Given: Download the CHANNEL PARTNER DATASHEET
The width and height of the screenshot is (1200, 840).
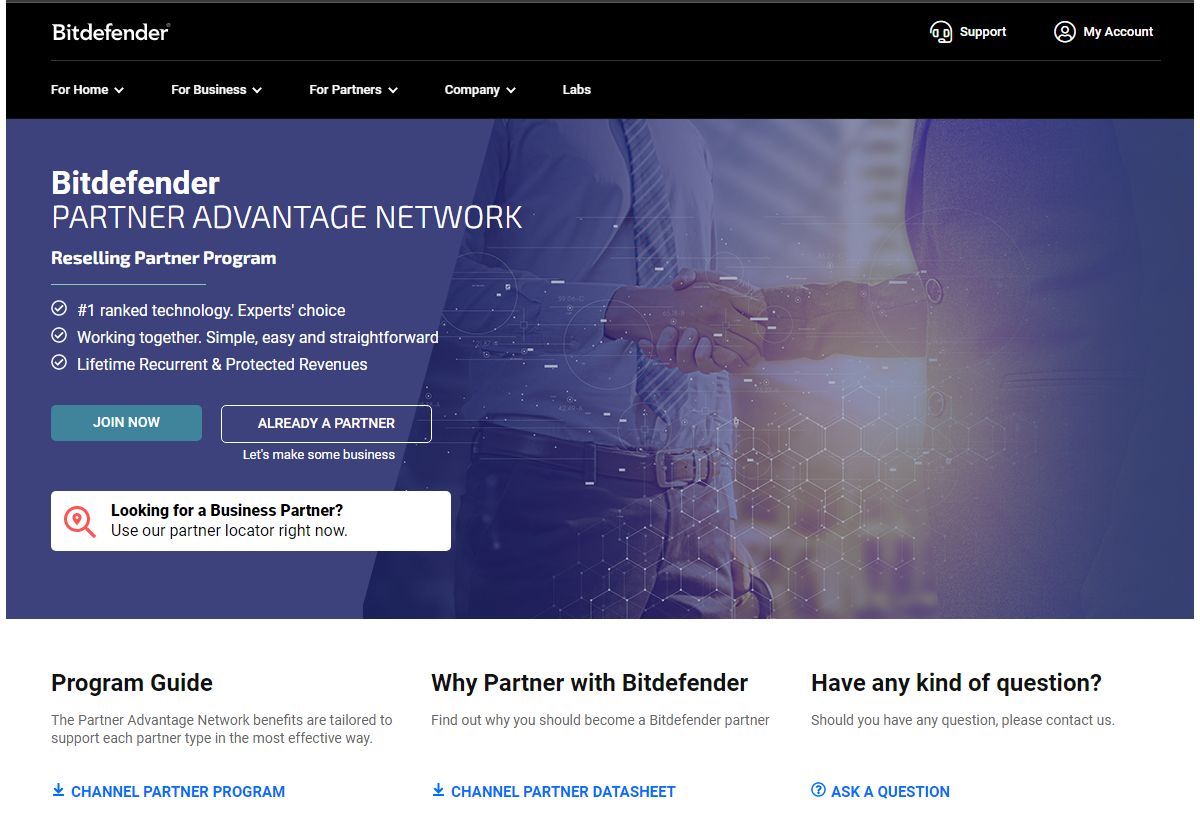Looking at the screenshot, I should click(563, 792).
